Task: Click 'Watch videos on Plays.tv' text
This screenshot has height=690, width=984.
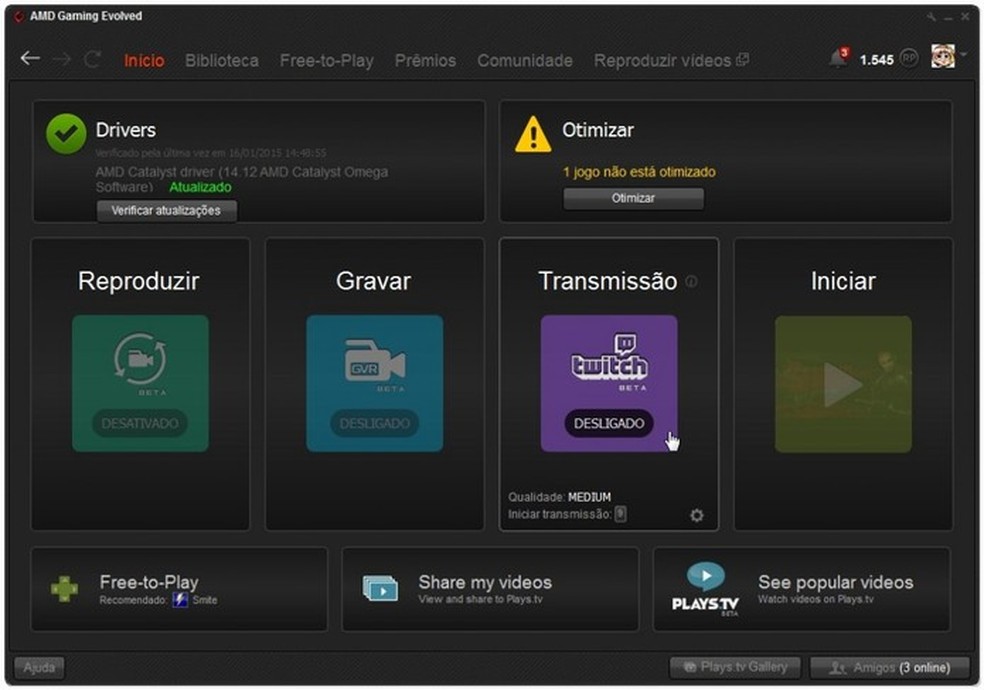Action: (815, 599)
